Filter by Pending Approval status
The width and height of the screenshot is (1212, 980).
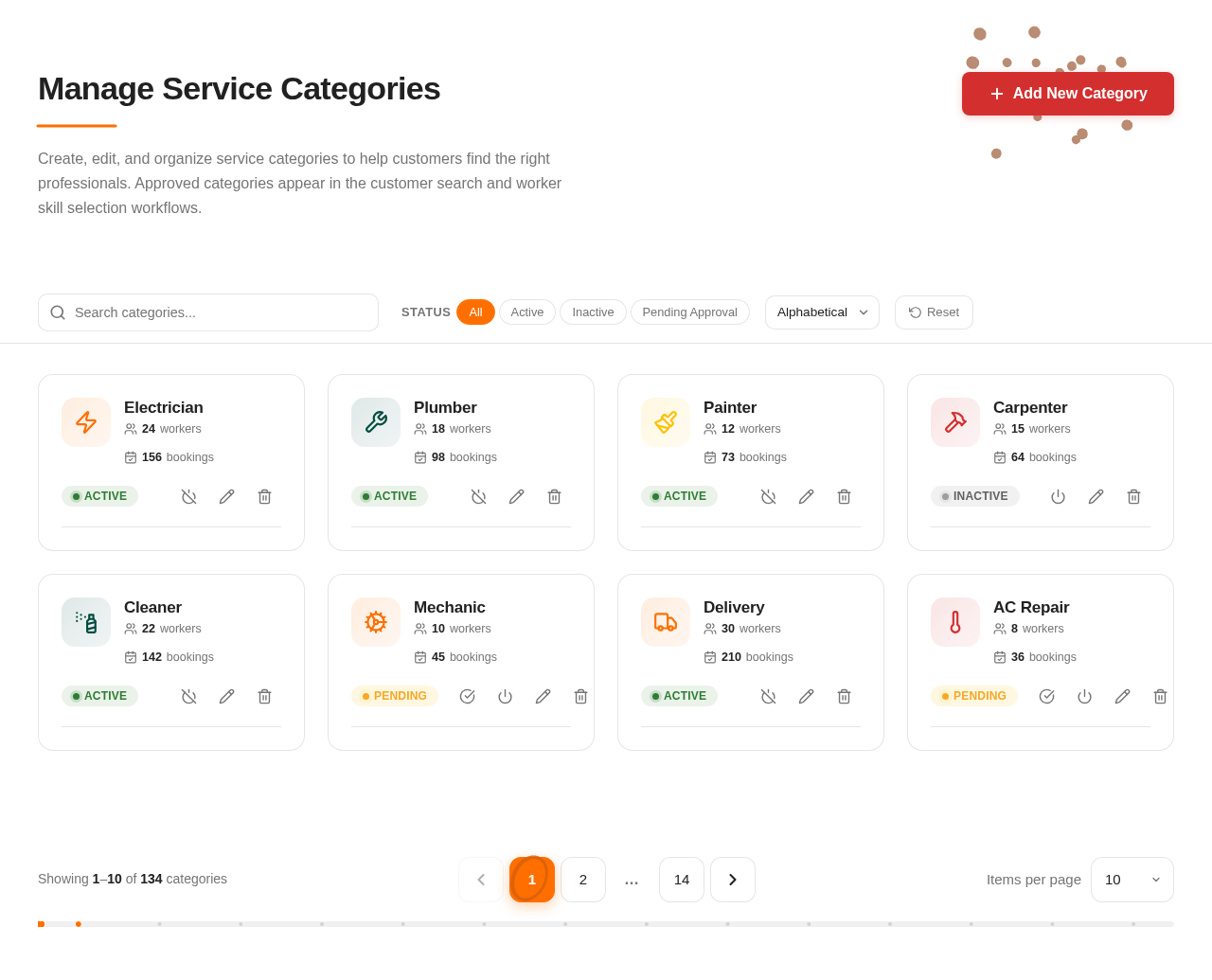(690, 312)
